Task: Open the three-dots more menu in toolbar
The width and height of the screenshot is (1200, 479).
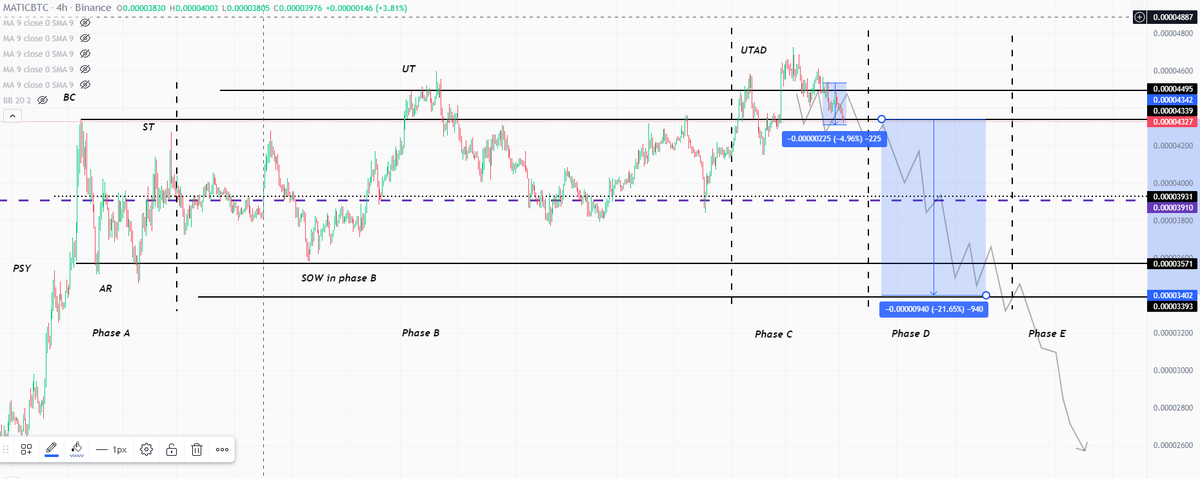Action: tap(222, 449)
